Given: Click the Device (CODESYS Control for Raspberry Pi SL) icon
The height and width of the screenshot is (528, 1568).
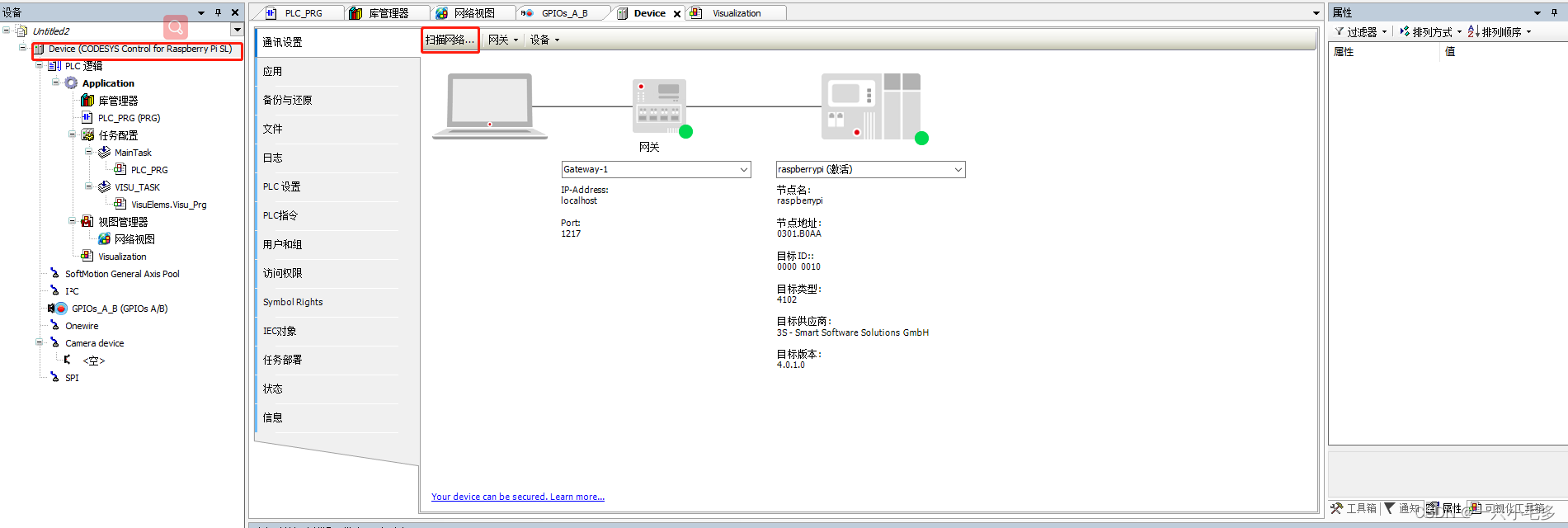Looking at the screenshot, I should tap(39, 49).
